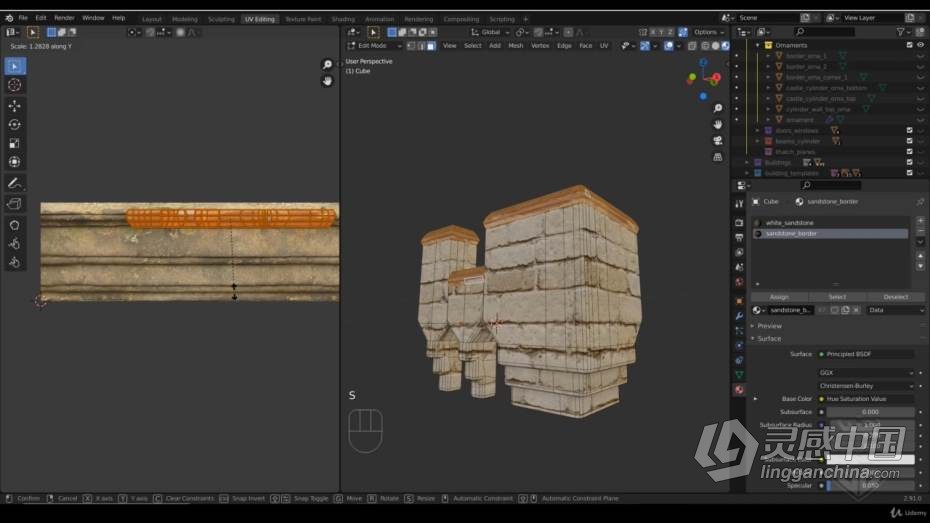930x523 pixels.
Task: Open the outliner filter dropdown
Action: (904, 32)
